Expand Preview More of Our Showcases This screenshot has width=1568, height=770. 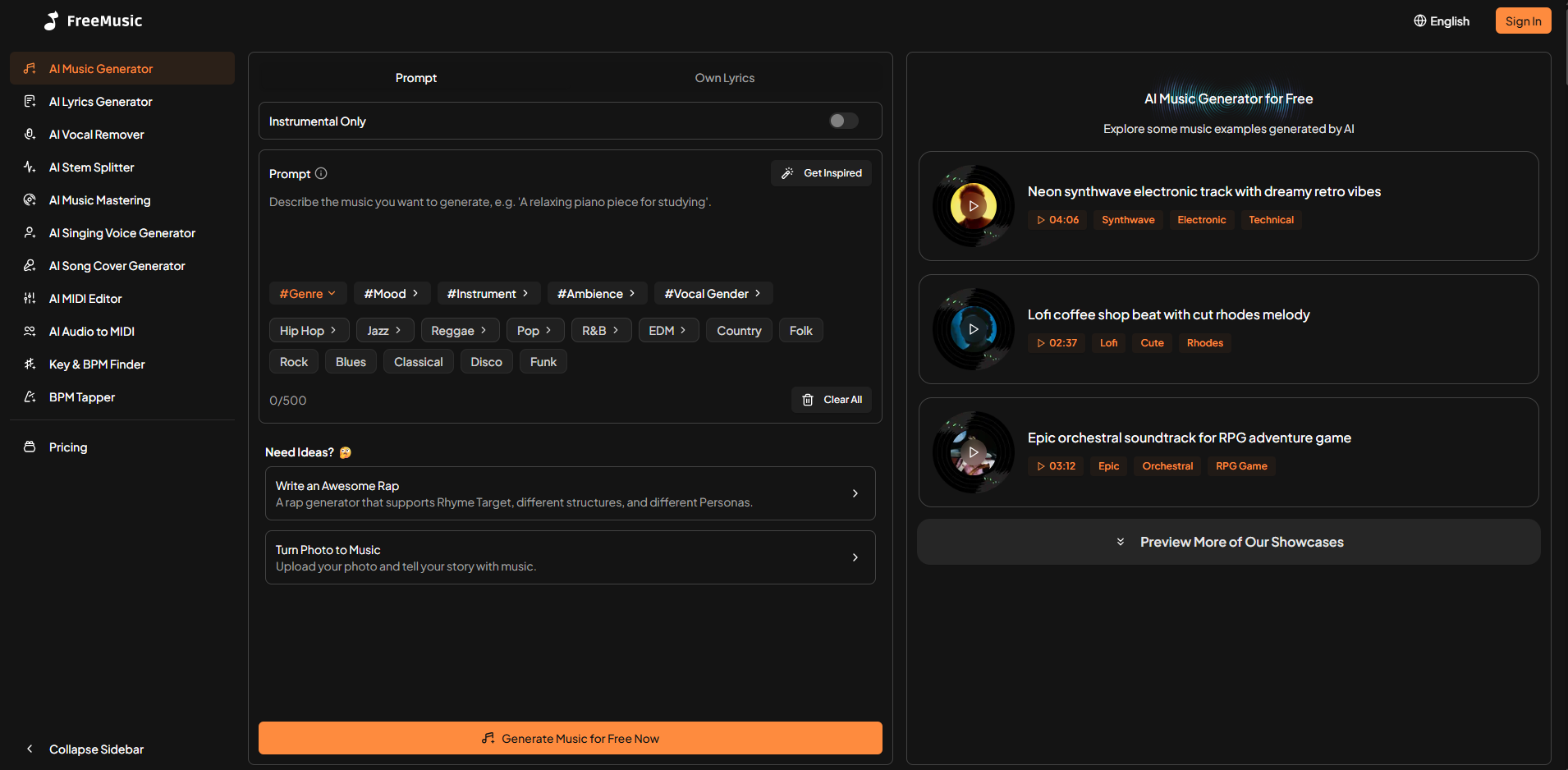click(x=1228, y=542)
